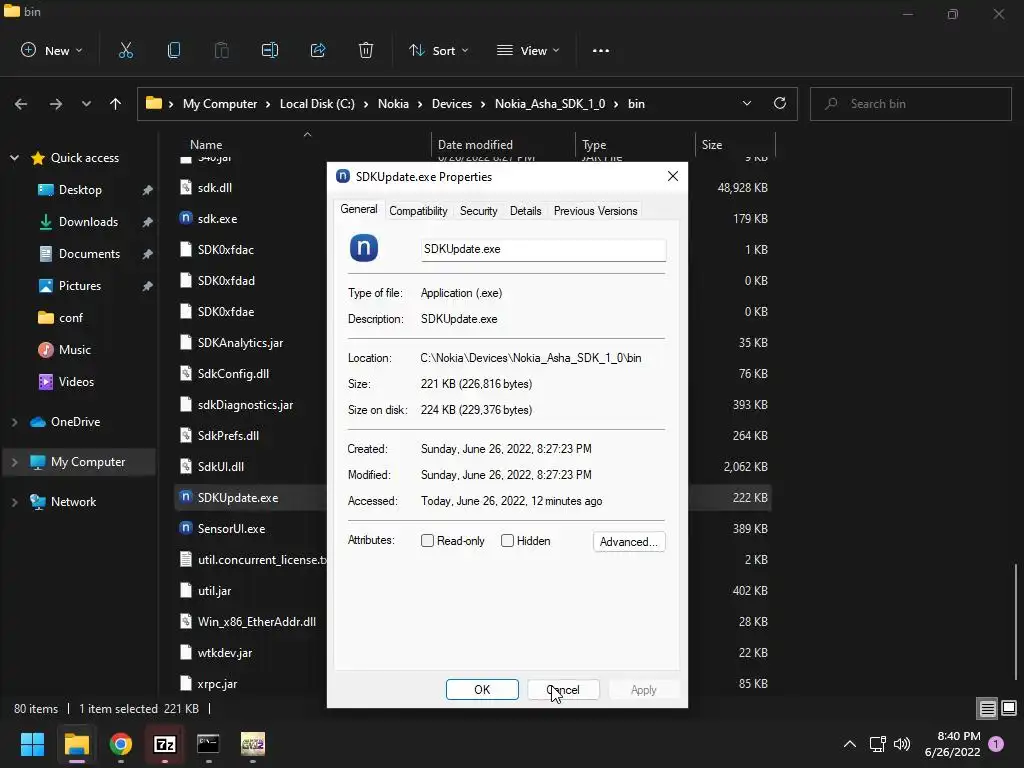Click the Share icon in toolbar
The image size is (1024, 768).
coord(318,50)
